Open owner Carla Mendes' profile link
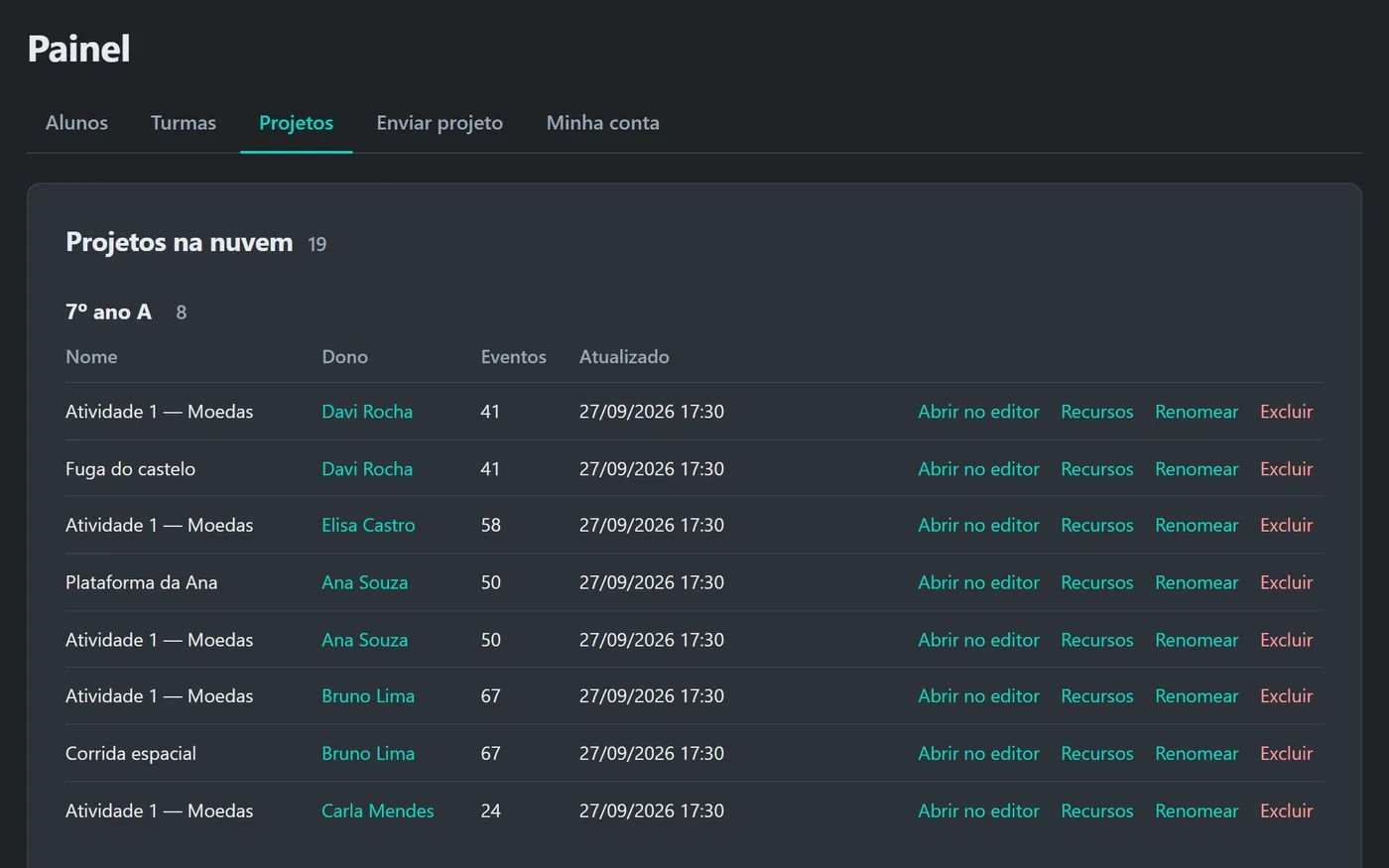This screenshot has width=1389, height=868. (x=378, y=811)
